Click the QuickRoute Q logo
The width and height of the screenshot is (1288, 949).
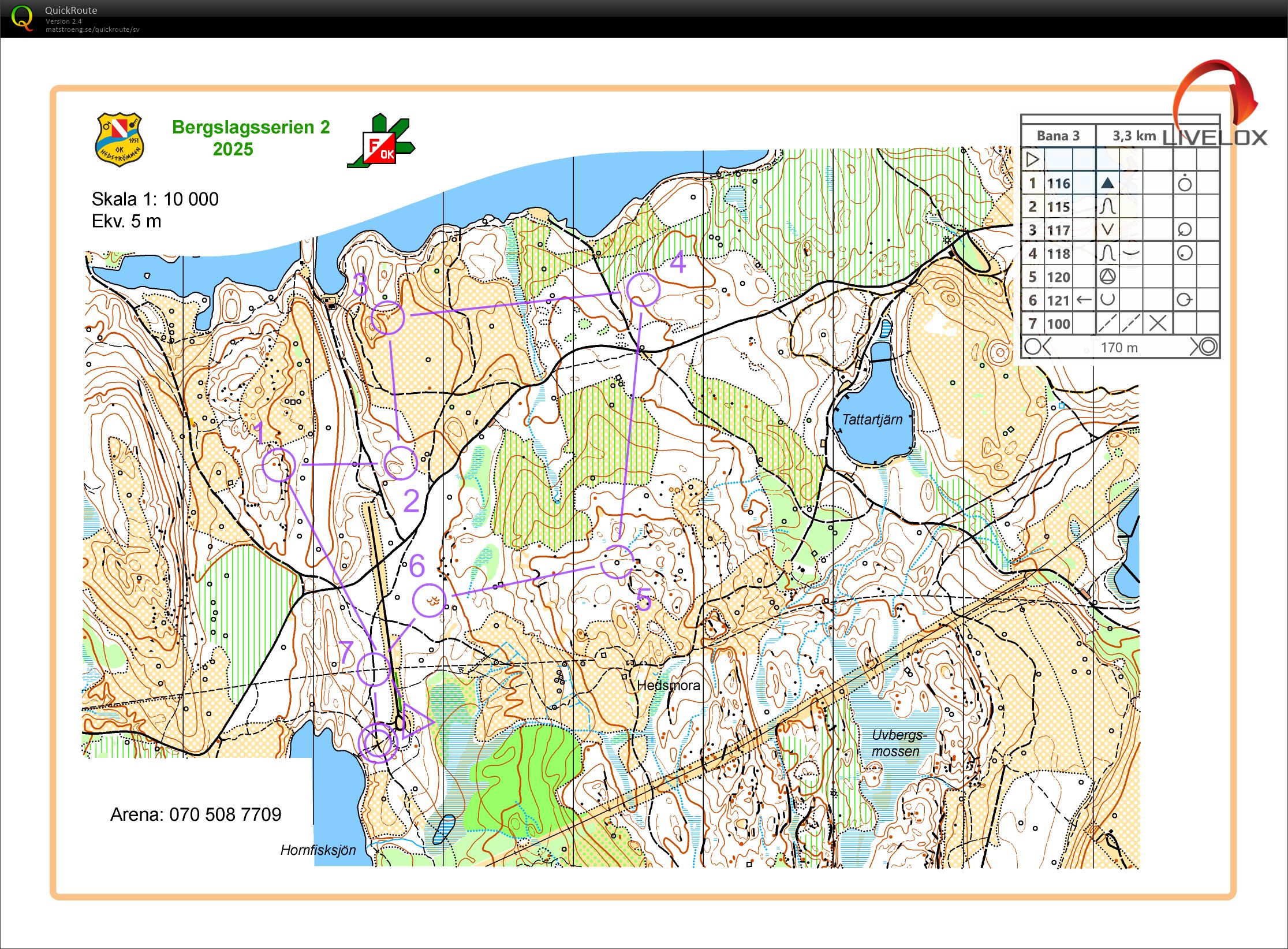(x=22, y=18)
